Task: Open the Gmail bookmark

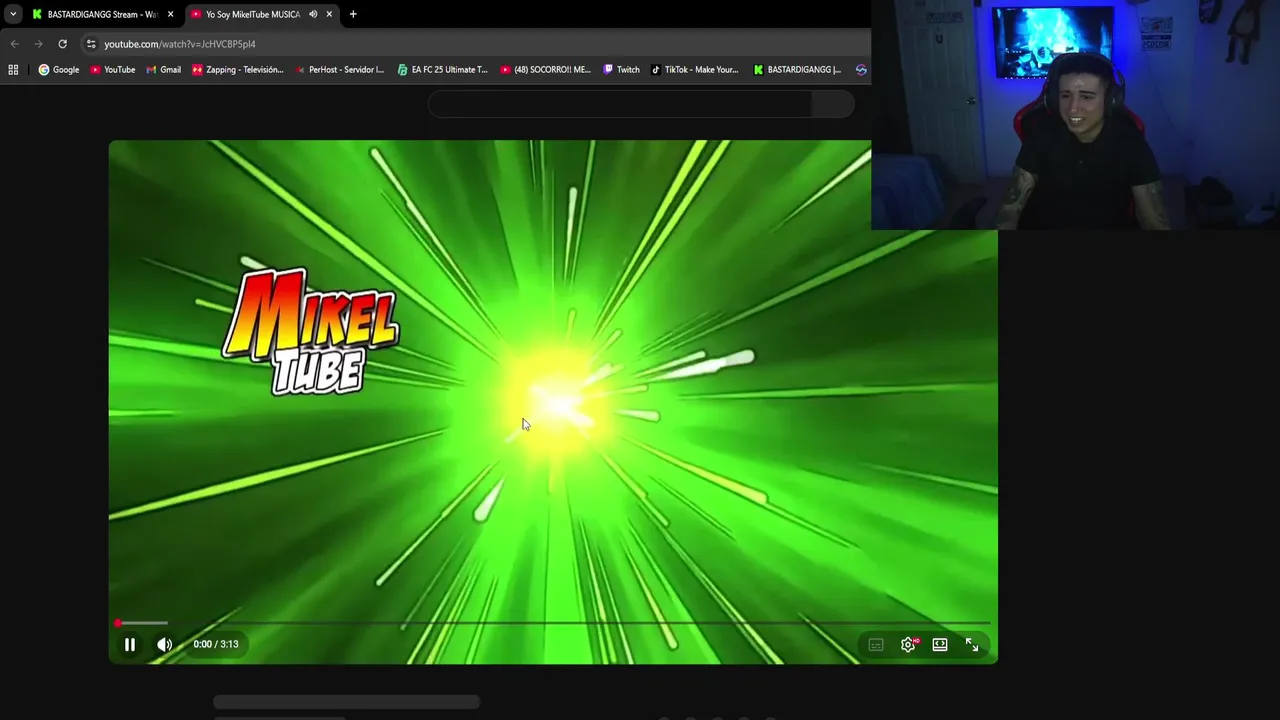Action: [x=163, y=70]
